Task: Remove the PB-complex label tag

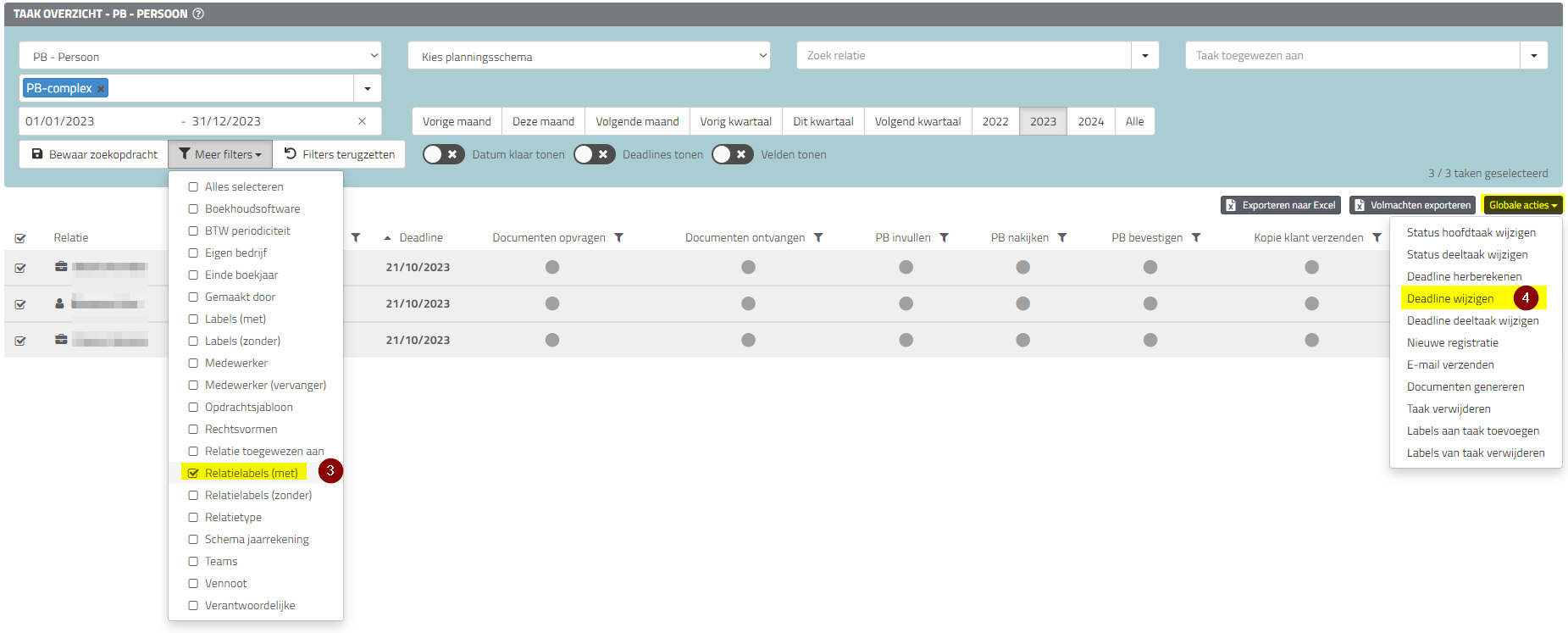Action: click(x=101, y=89)
